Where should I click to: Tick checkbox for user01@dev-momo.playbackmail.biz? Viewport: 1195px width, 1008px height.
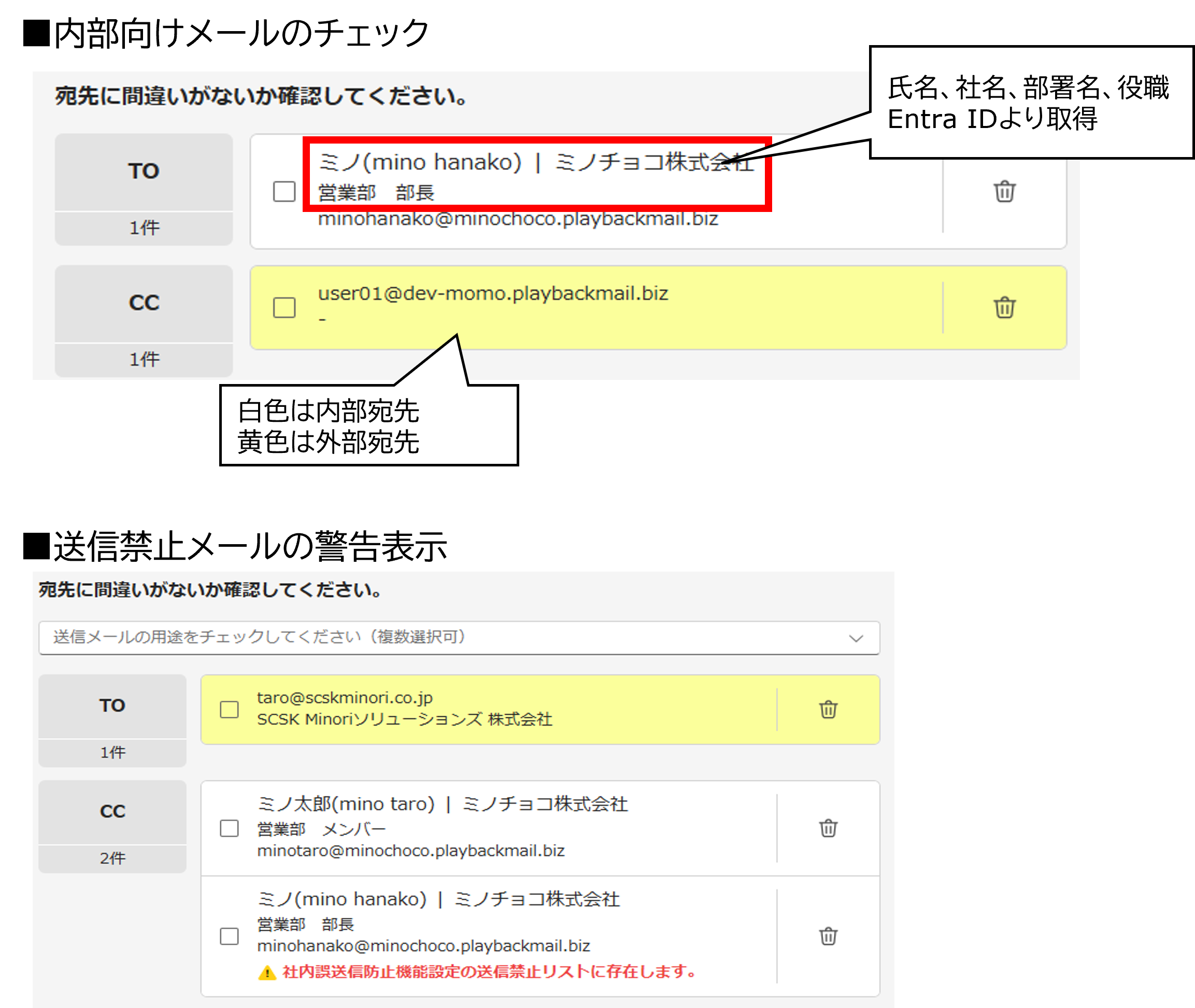(284, 307)
